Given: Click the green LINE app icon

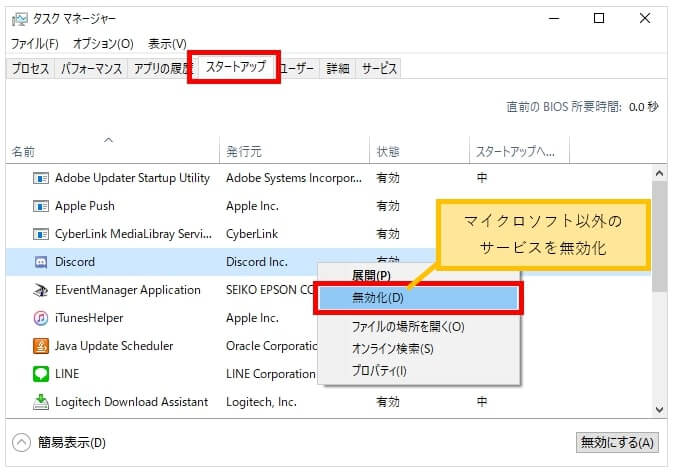Looking at the screenshot, I should point(41,374).
